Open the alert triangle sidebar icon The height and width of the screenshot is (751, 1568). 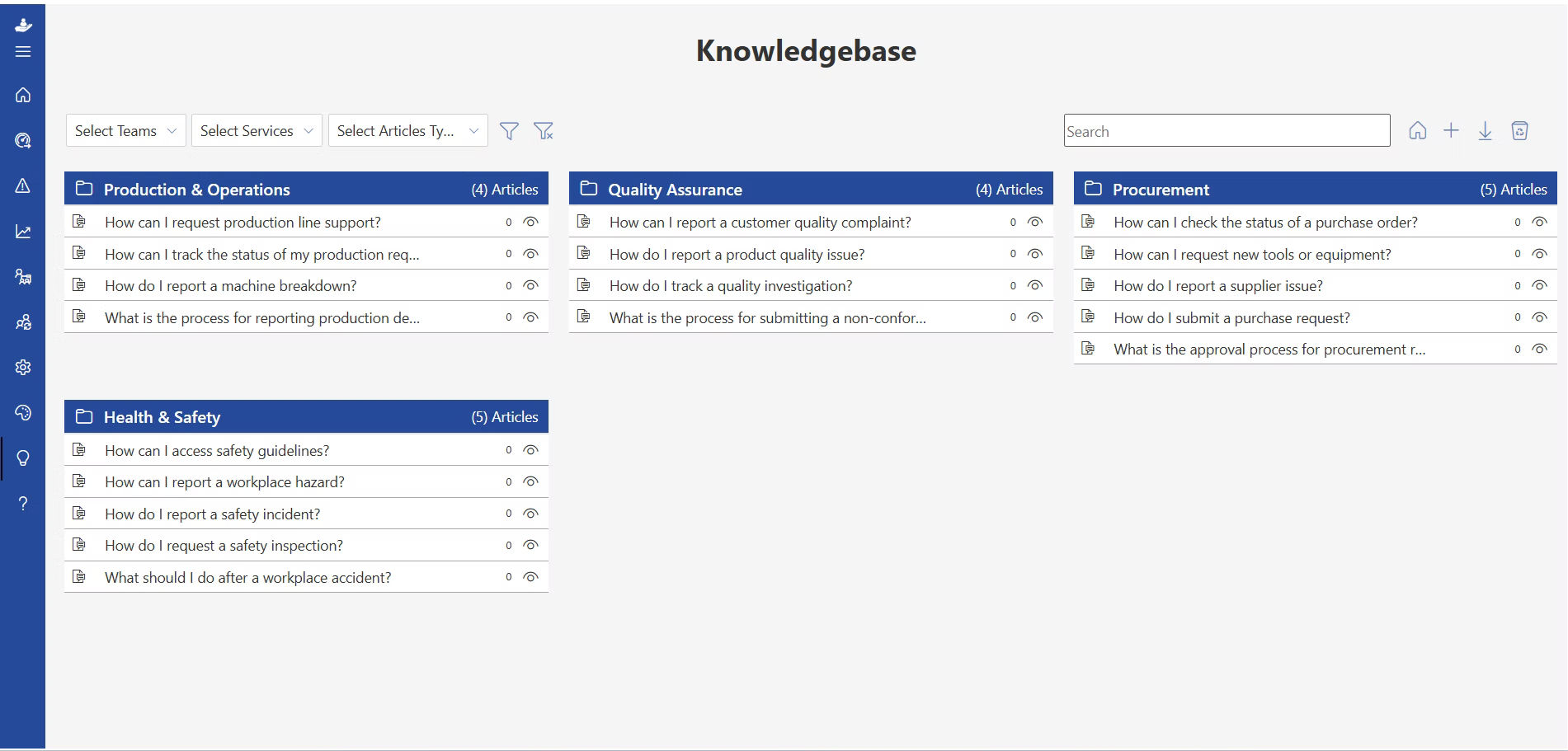(23, 185)
